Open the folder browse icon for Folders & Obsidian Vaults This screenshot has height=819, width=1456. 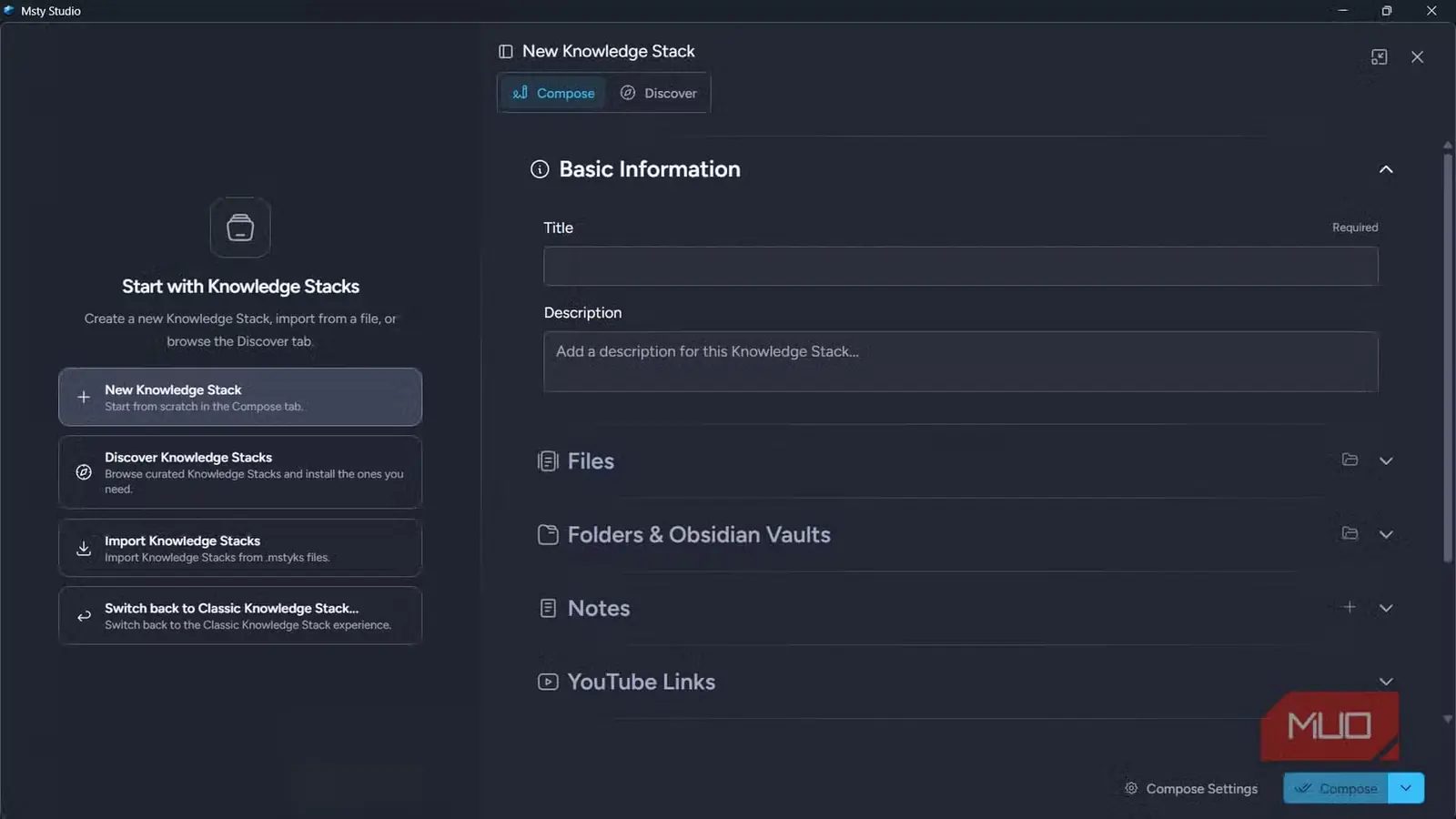(1350, 534)
